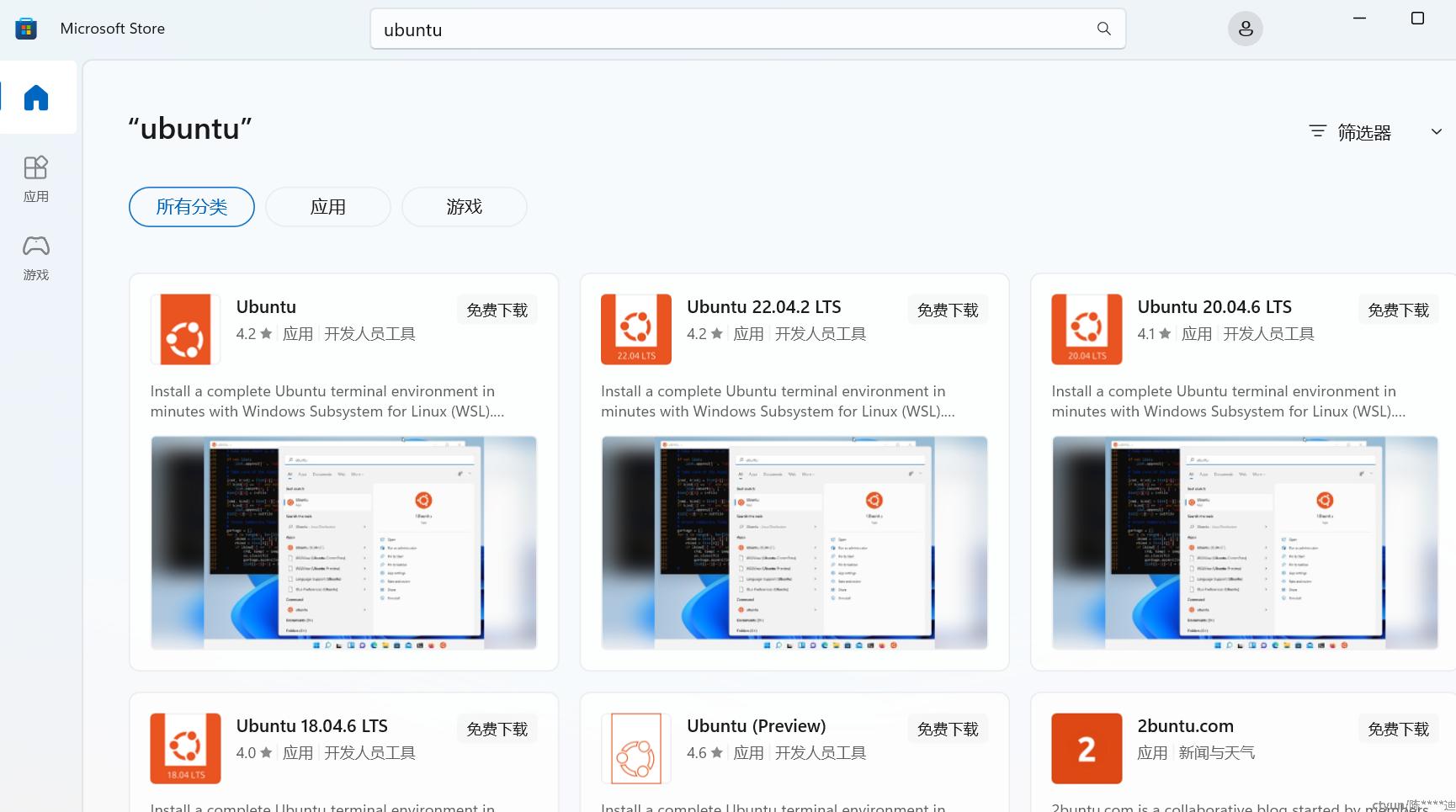Select the 所有分类 category tab
The width and height of the screenshot is (1456, 812).
coord(192,207)
